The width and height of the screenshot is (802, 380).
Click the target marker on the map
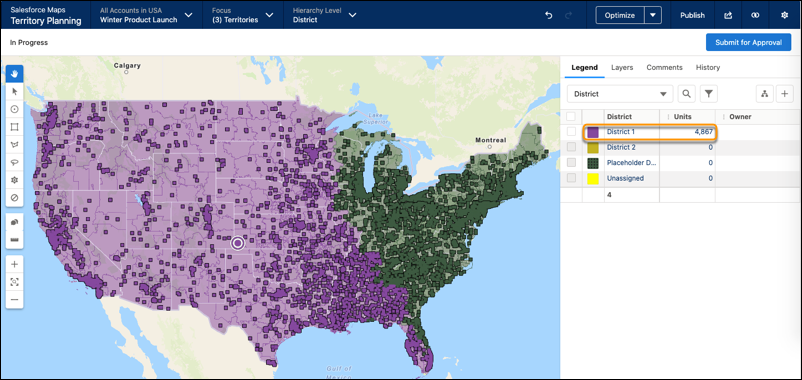pyautogui.click(x=237, y=243)
